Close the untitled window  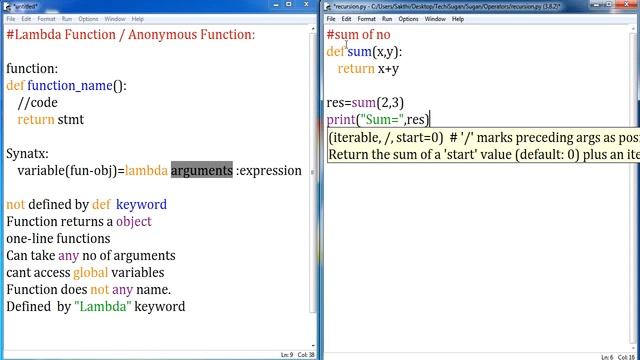[306, 4]
